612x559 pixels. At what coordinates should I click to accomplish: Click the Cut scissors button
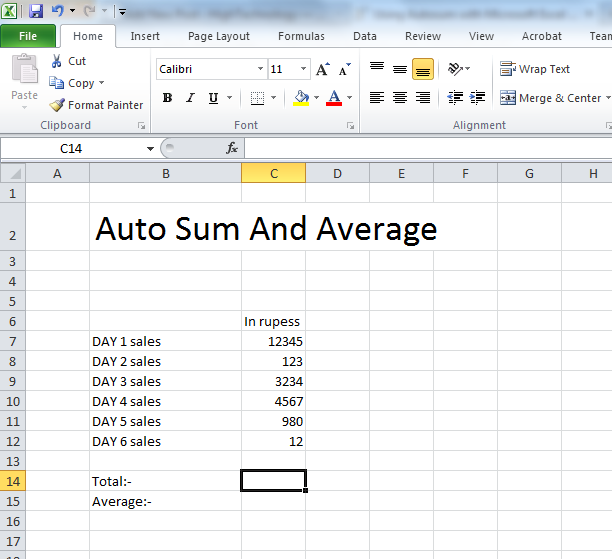(68, 61)
